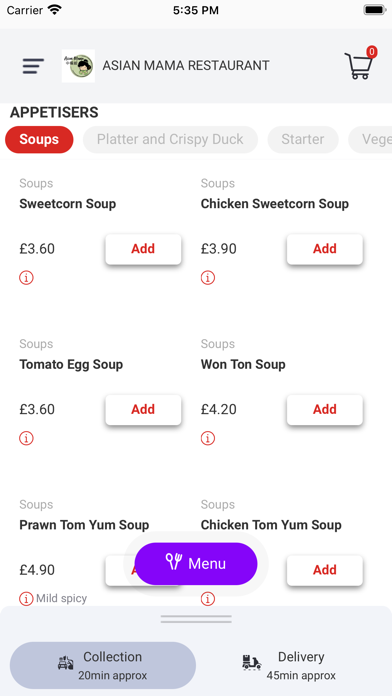
Task: Add Sweetcorn Soup to cart
Action: tap(143, 249)
